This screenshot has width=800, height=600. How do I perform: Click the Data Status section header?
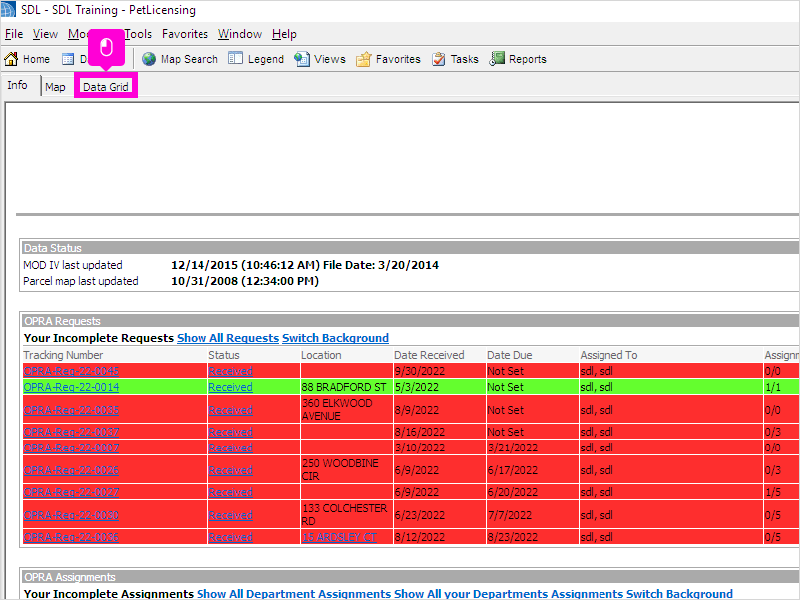[410, 248]
